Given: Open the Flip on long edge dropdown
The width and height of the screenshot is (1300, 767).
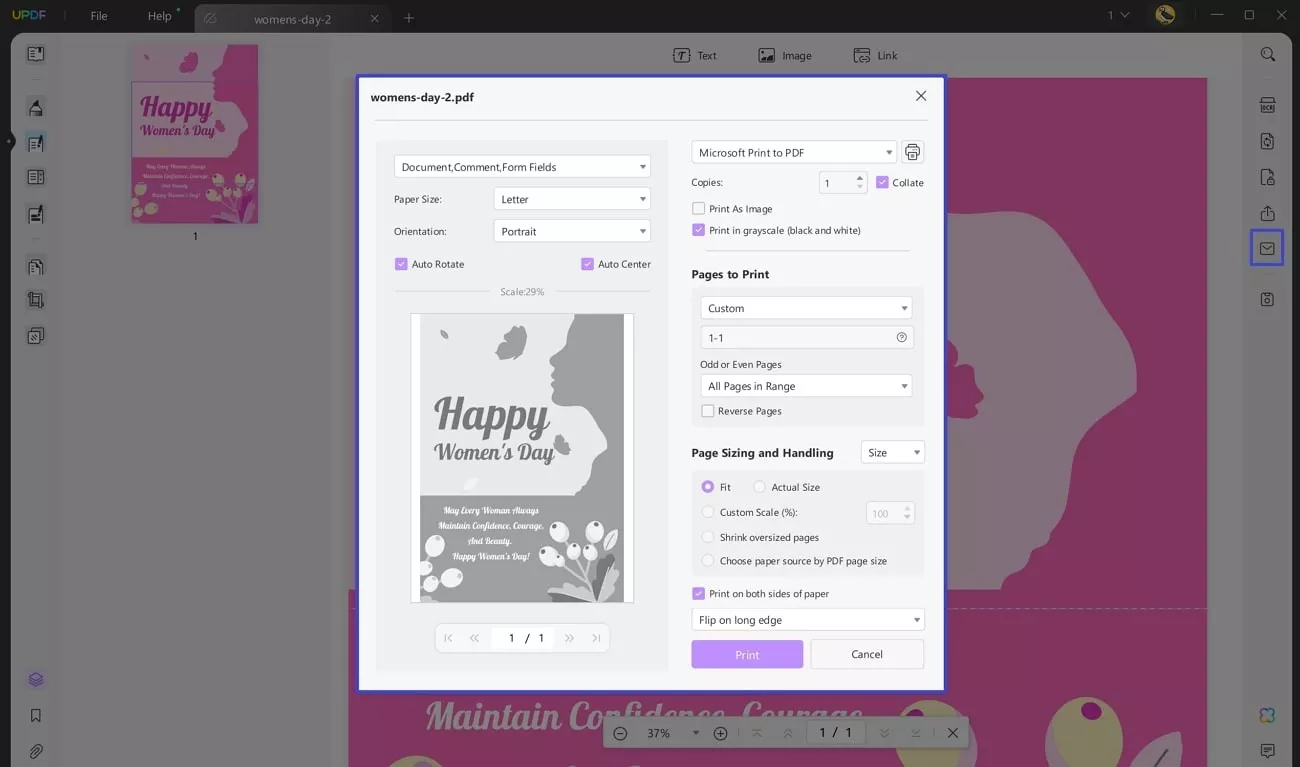Looking at the screenshot, I should tap(807, 619).
